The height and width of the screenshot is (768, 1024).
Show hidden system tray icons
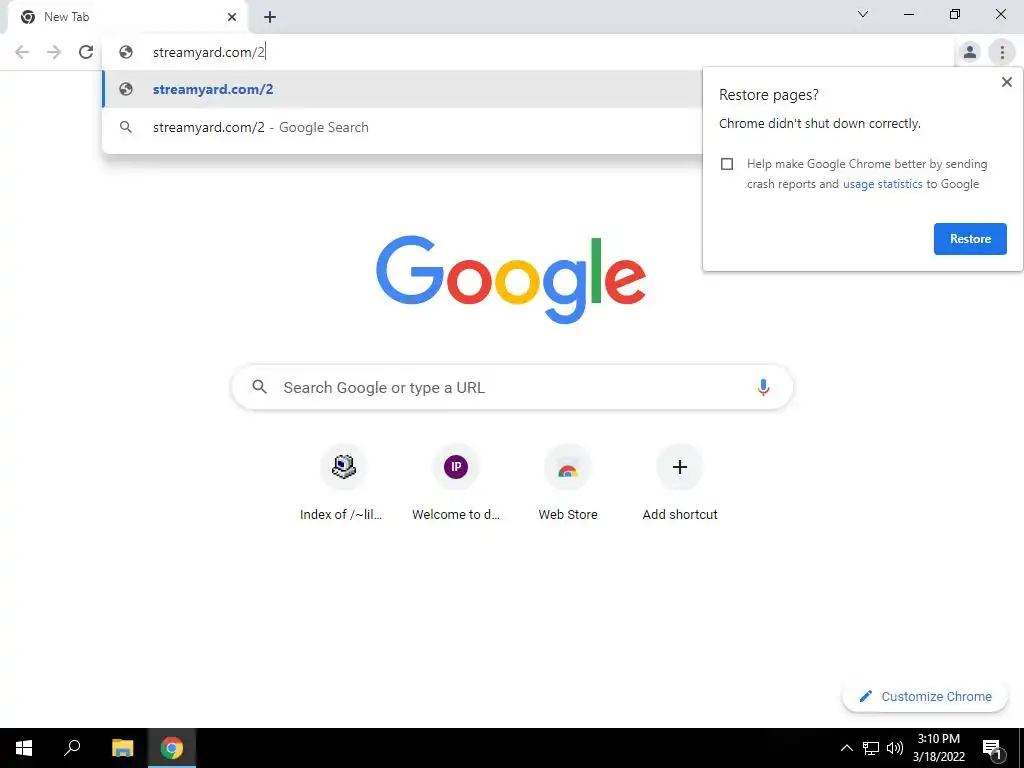pos(846,748)
